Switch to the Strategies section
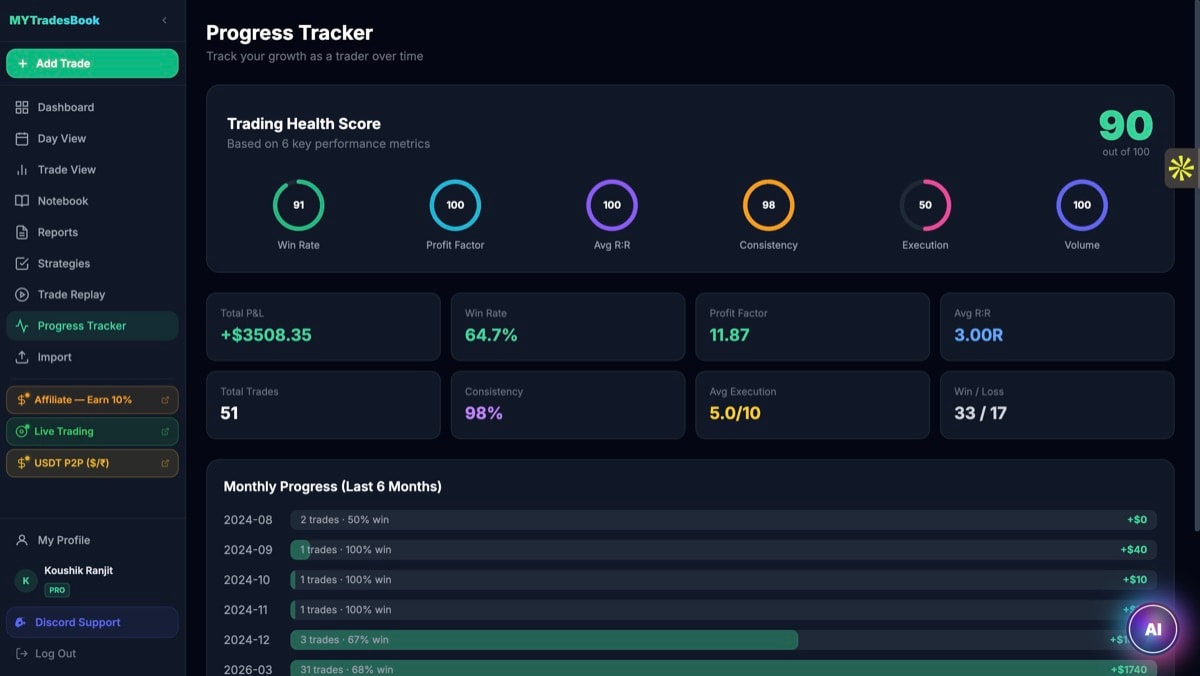This screenshot has height=676, width=1200. [64, 263]
